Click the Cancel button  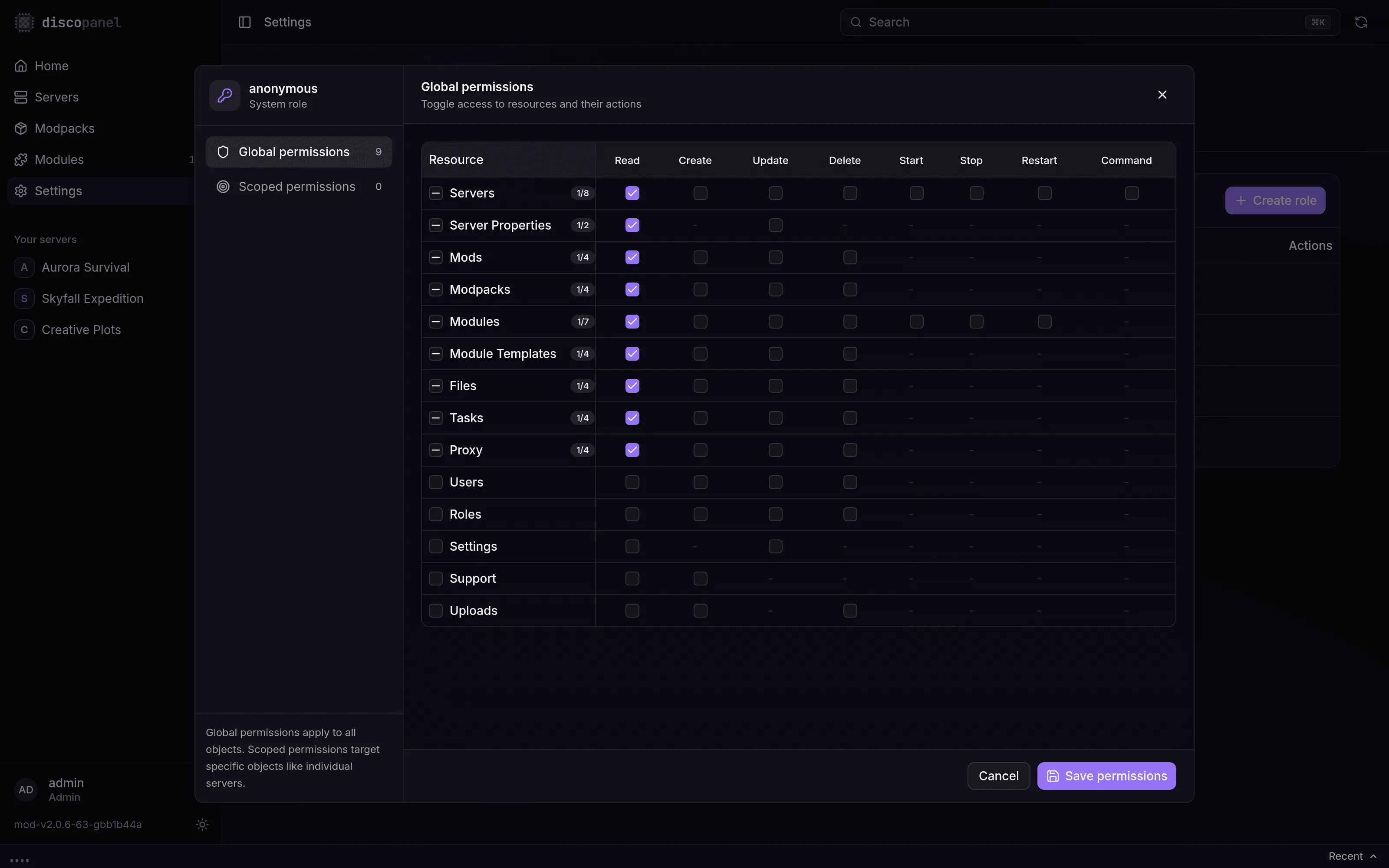point(999,776)
